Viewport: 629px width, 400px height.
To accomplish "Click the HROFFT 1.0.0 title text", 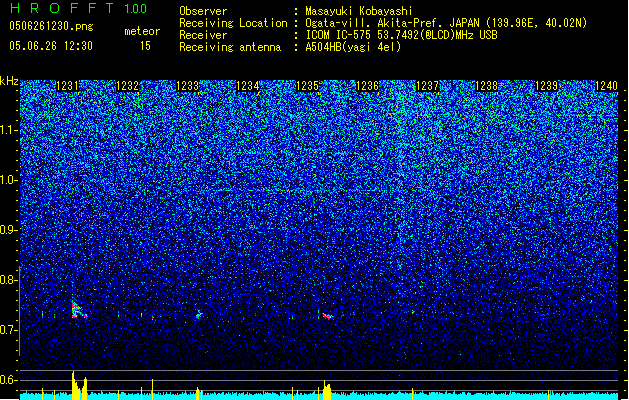I will pyautogui.click(x=78, y=8).
